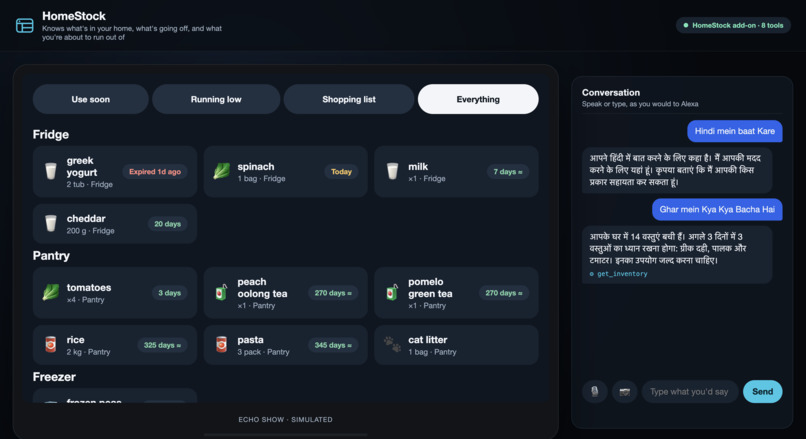Open the Running low tab
The height and width of the screenshot is (439, 806).
coord(216,99)
